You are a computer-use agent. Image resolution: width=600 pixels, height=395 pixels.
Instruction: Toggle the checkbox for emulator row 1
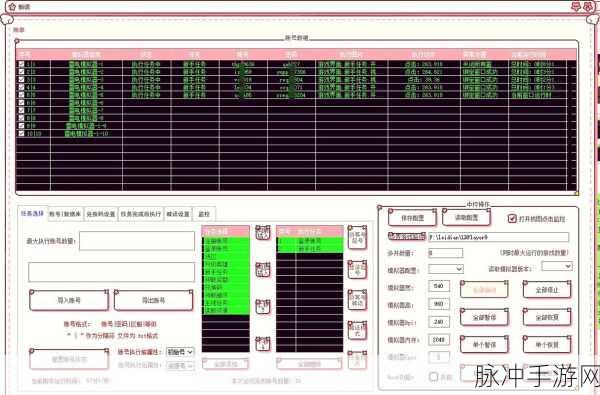21,64
